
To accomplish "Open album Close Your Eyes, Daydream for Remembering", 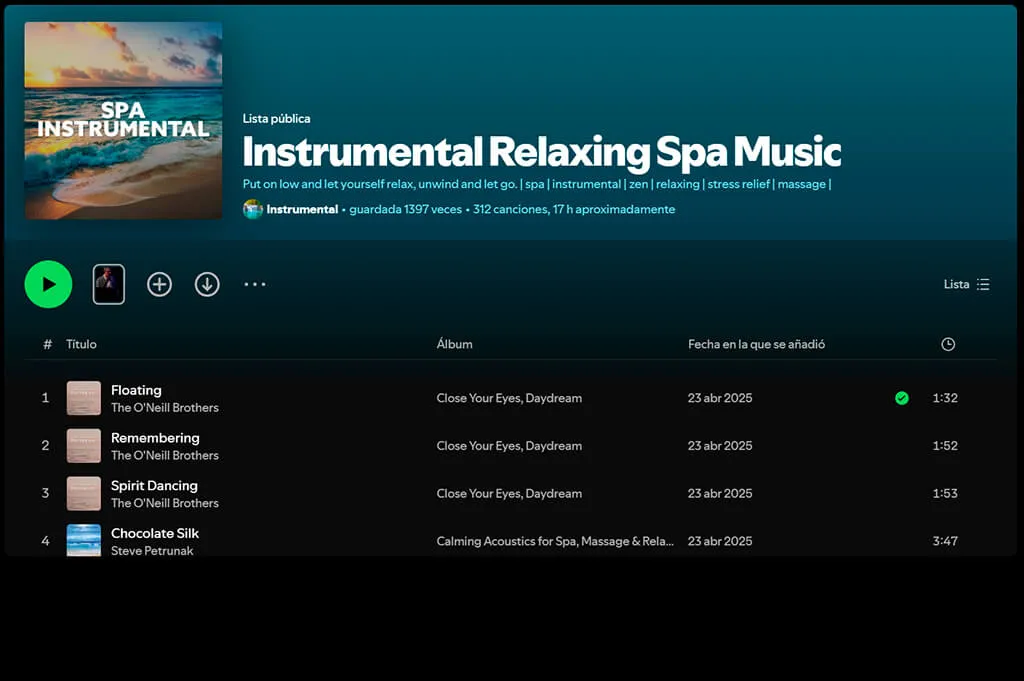I will pyautogui.click(x=509, y=445).
